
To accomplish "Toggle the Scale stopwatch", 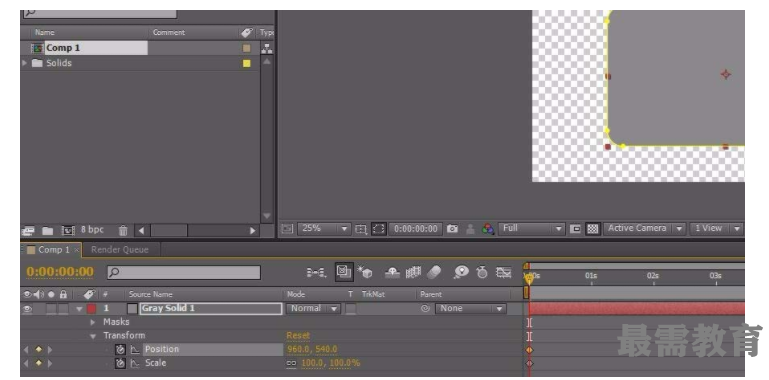I will click(120, 363).
